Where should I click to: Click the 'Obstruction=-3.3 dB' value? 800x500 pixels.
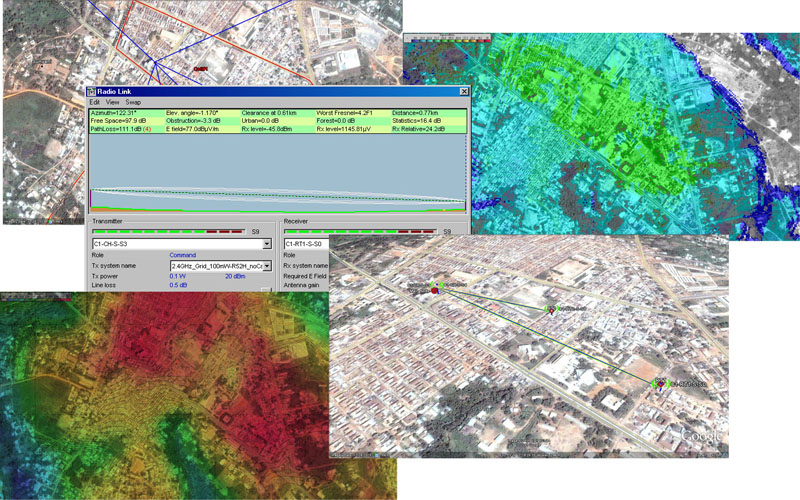pos(193,121)
